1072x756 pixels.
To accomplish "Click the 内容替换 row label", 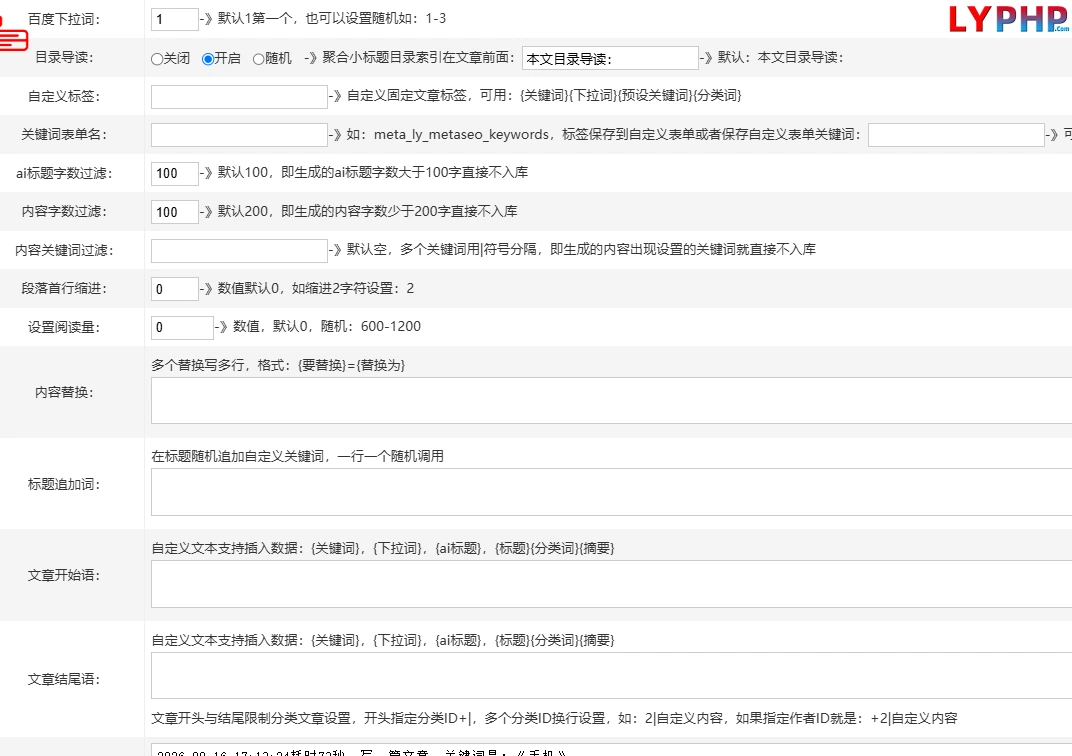I will 64,392.
